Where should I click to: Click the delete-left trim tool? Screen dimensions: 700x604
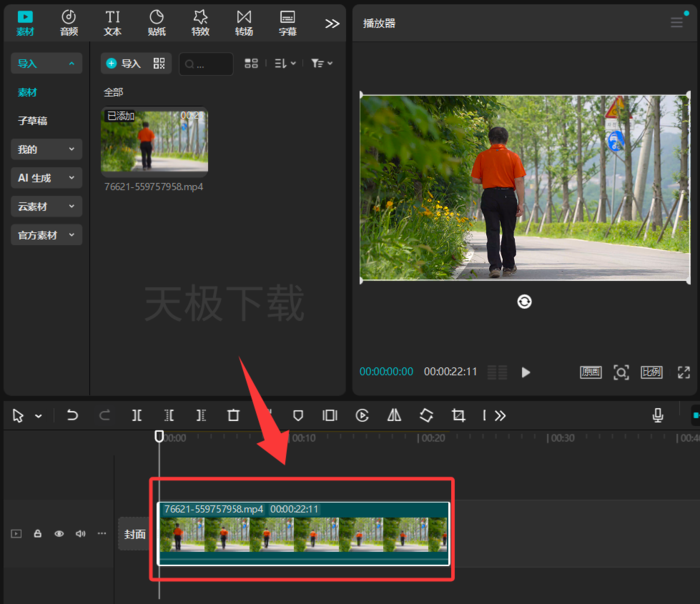169,416
